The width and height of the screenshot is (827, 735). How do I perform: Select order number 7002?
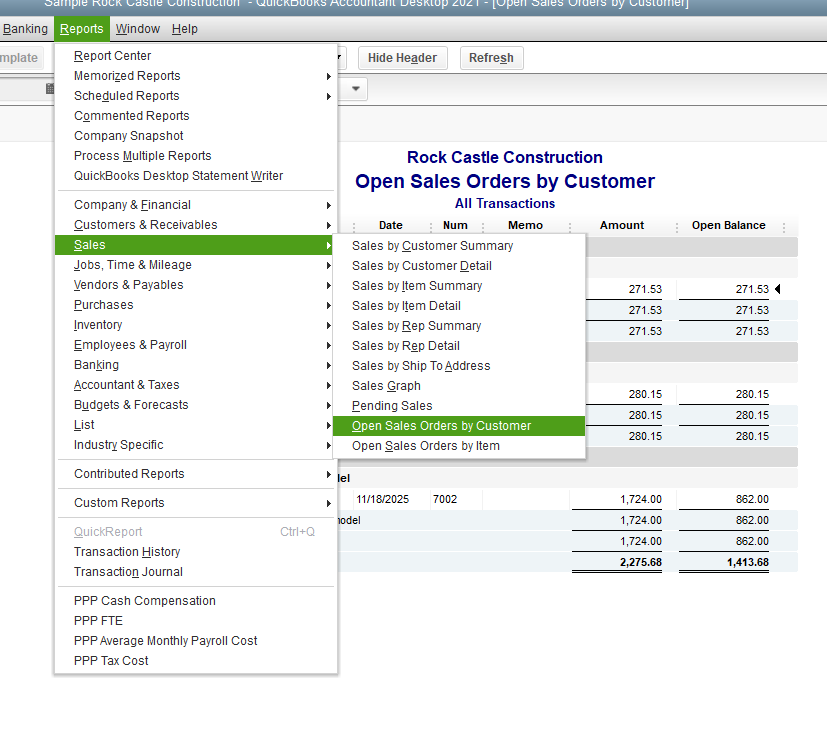(x=445, y=500)
